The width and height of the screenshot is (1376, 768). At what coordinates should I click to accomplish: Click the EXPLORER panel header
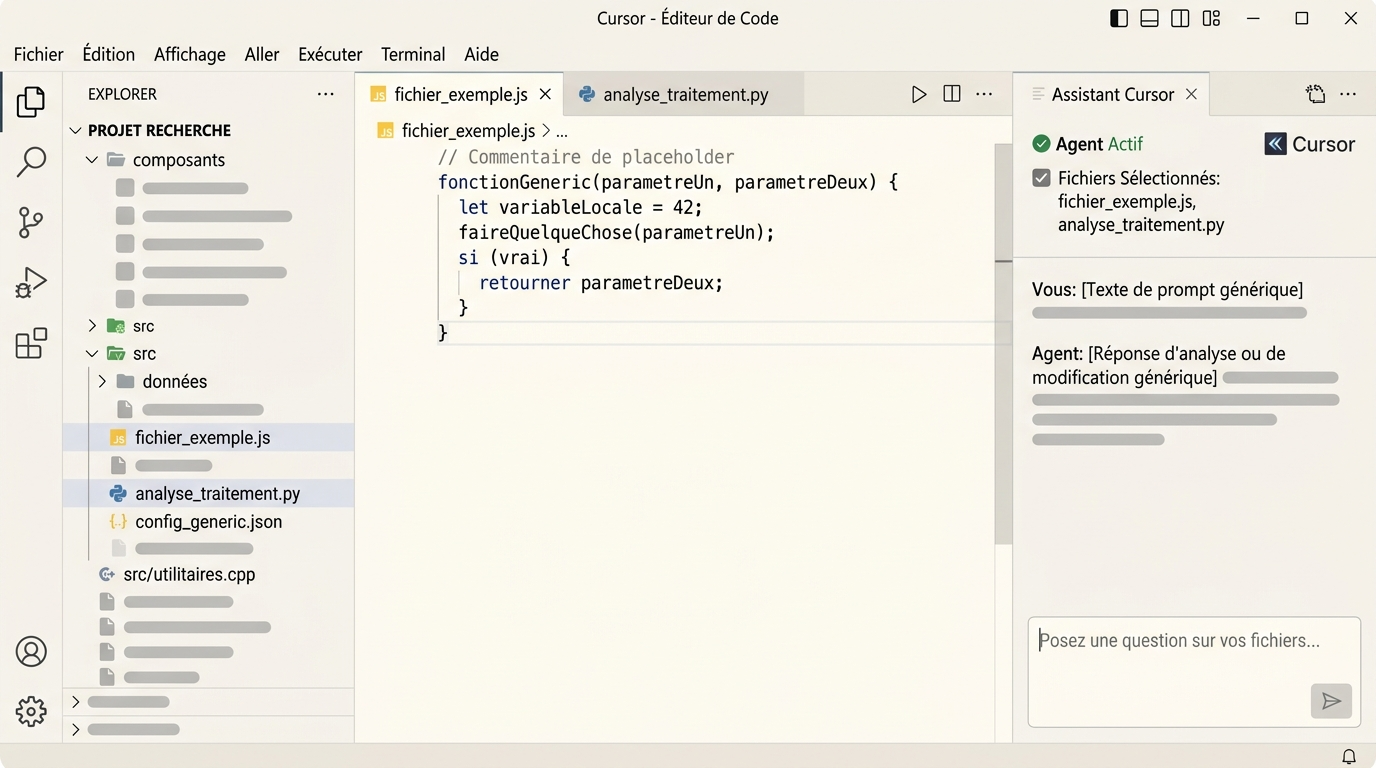click(x=122, y=94)
